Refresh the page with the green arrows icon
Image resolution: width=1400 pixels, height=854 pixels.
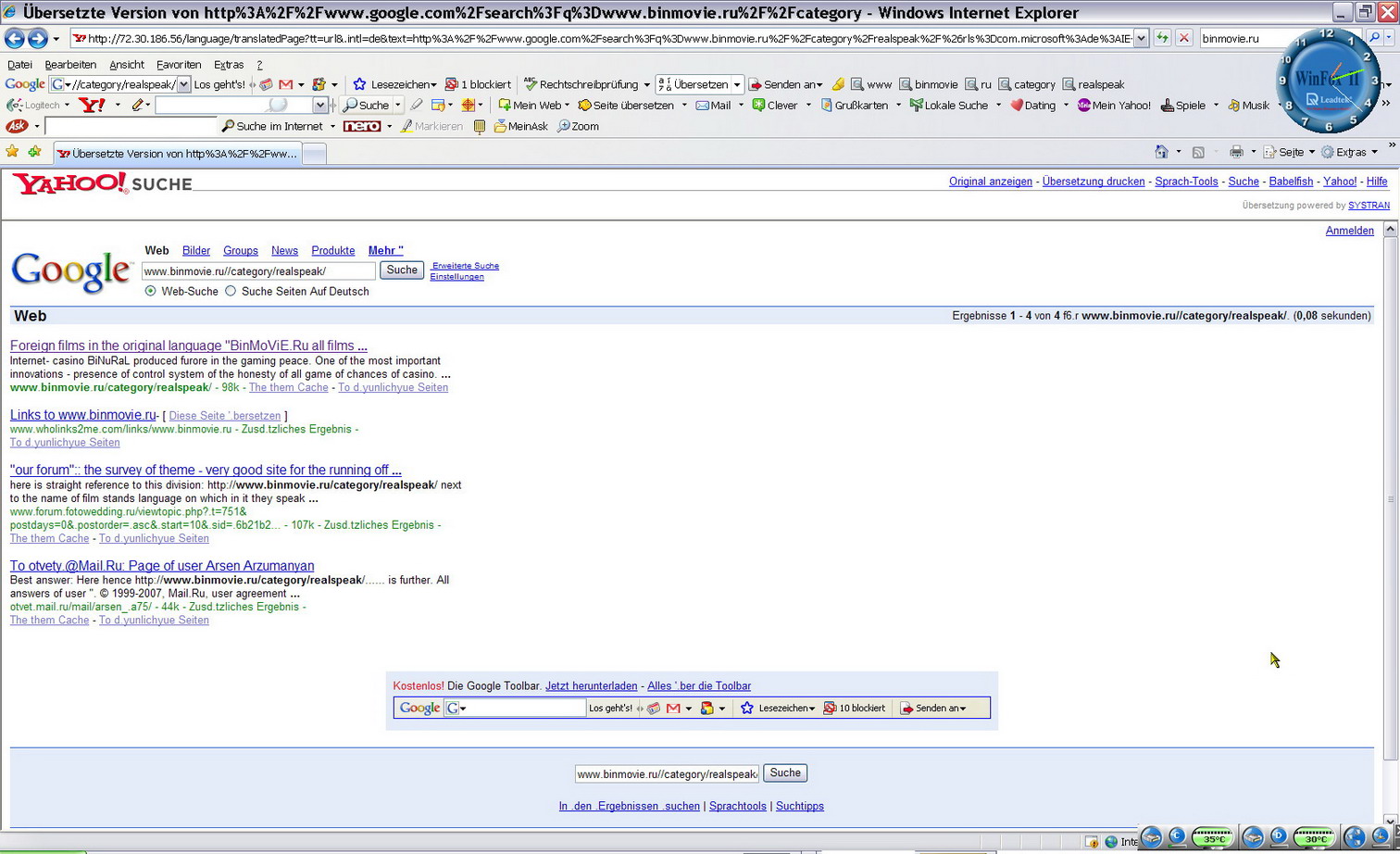[x=1162, y=38]
